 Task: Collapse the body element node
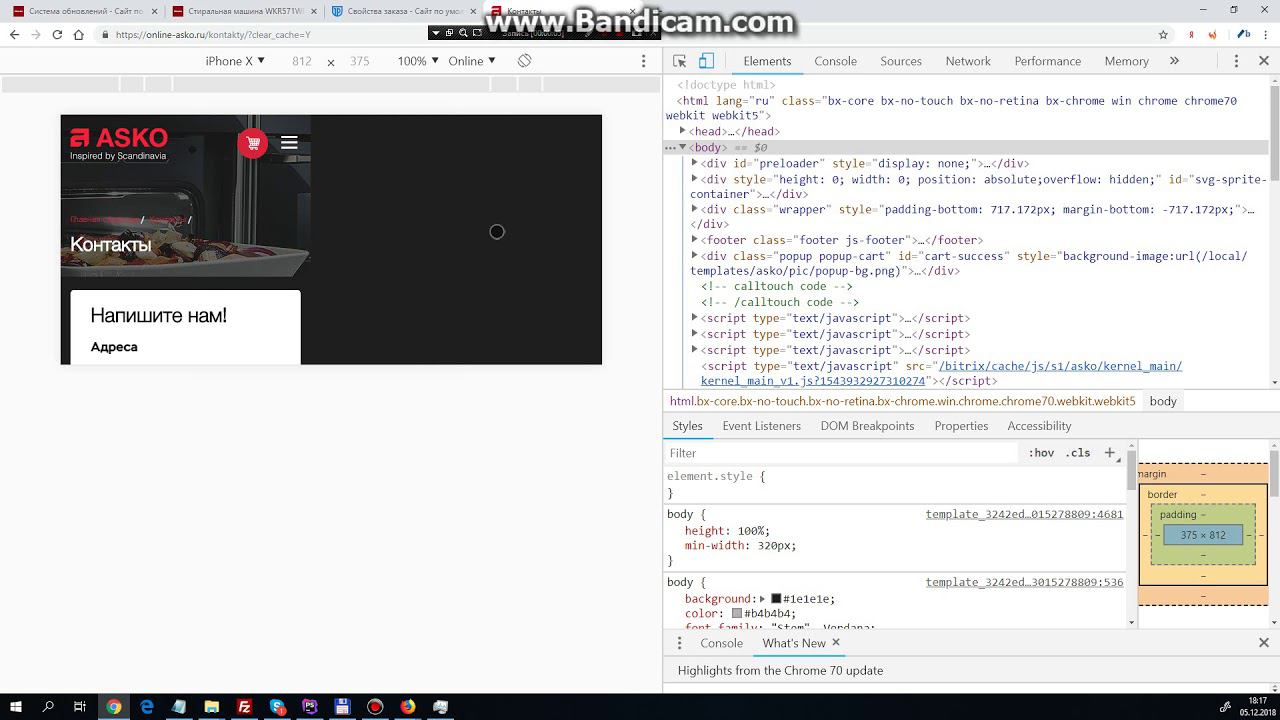pyautogui.click(x=683, y=147)
